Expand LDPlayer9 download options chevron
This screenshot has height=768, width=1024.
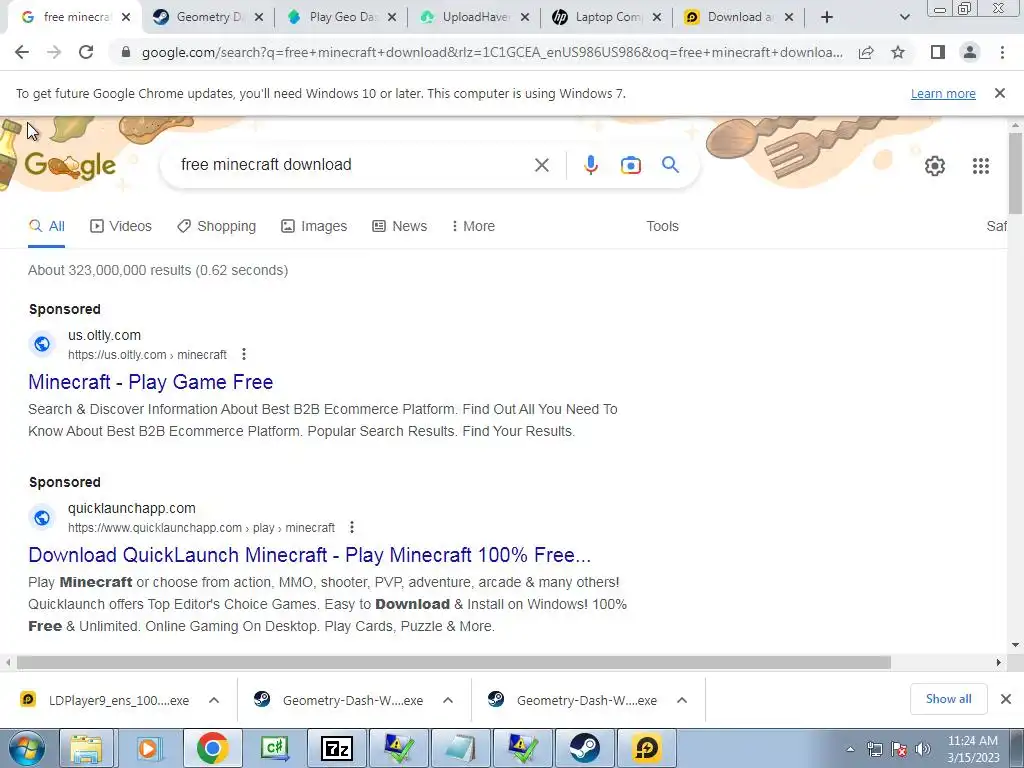coord(214,700)
